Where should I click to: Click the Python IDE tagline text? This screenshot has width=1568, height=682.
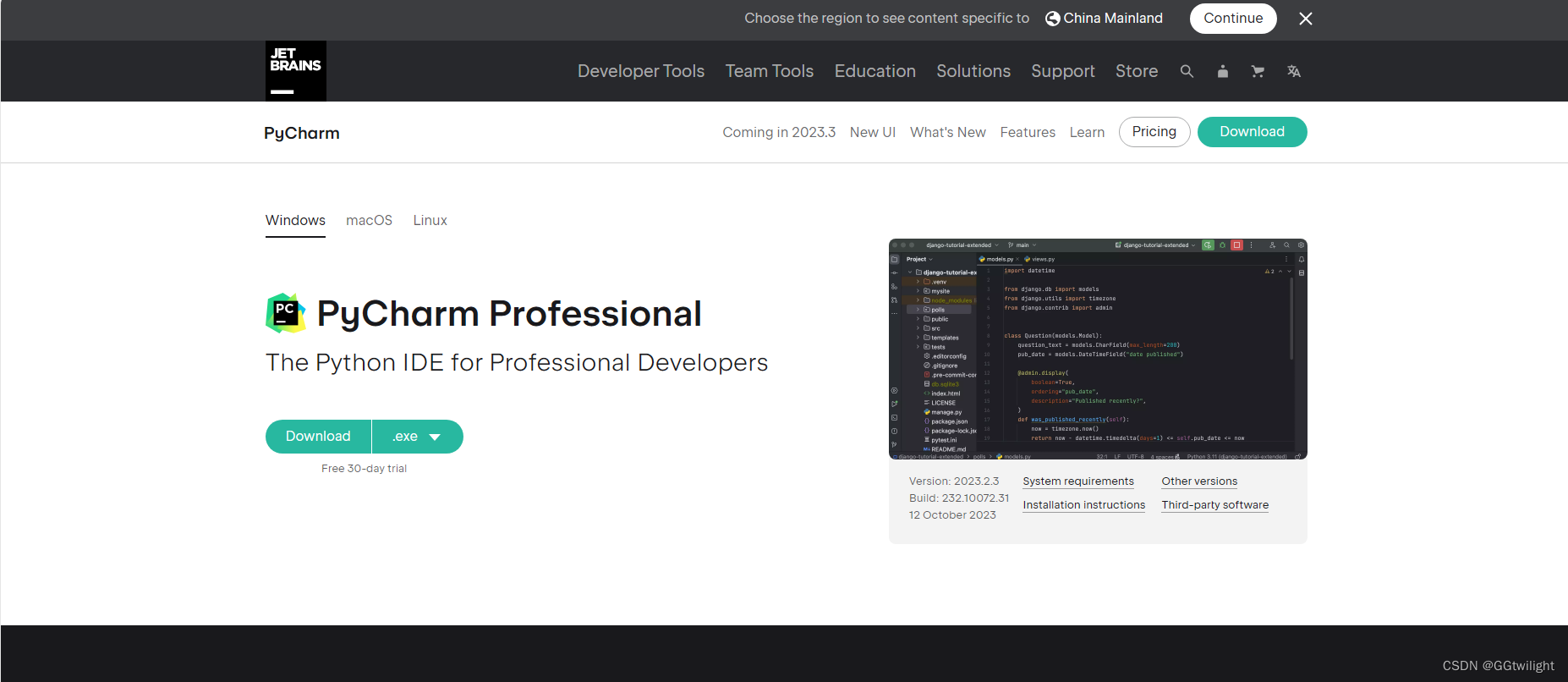[x=517, y=363]
